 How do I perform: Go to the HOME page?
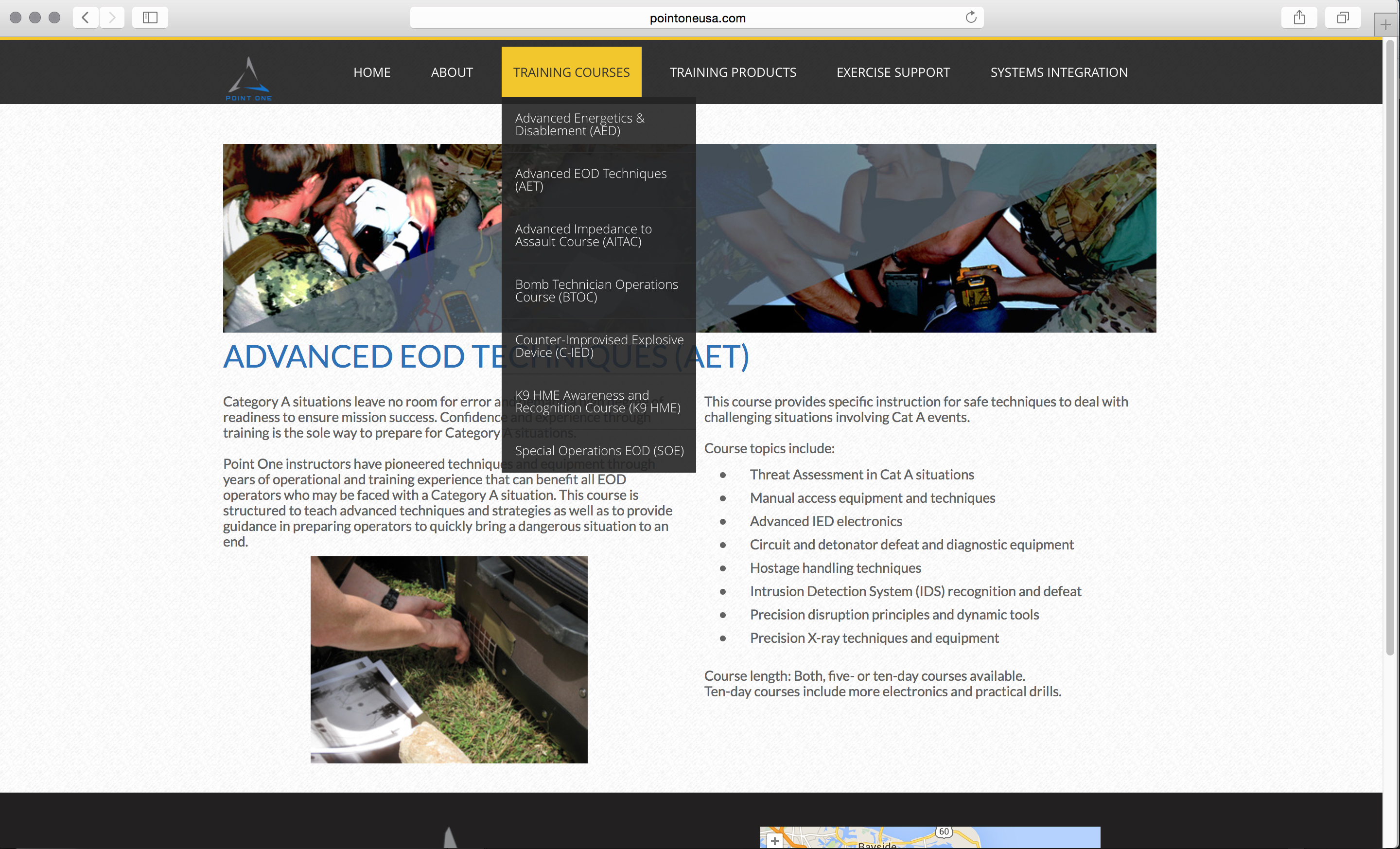[x=371, y=72]
